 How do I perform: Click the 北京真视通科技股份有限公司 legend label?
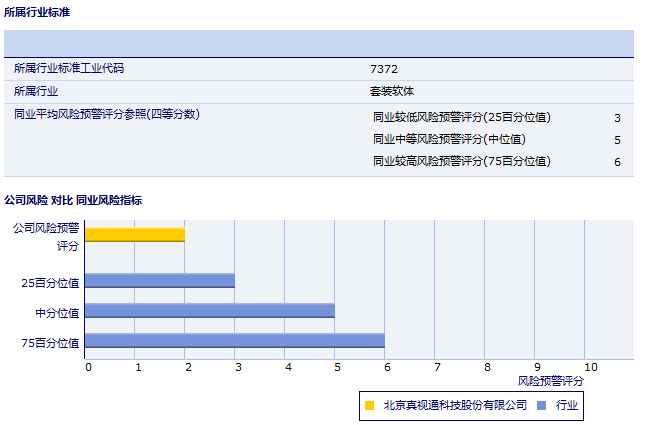455,405
